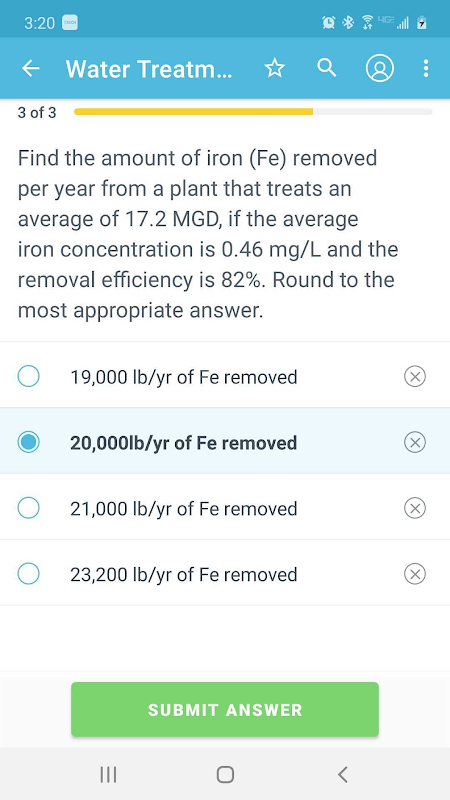Submit the answer with green button
The width and height of the screenshot is (450, 800).
pyautogui.click(x=225, y=709)
